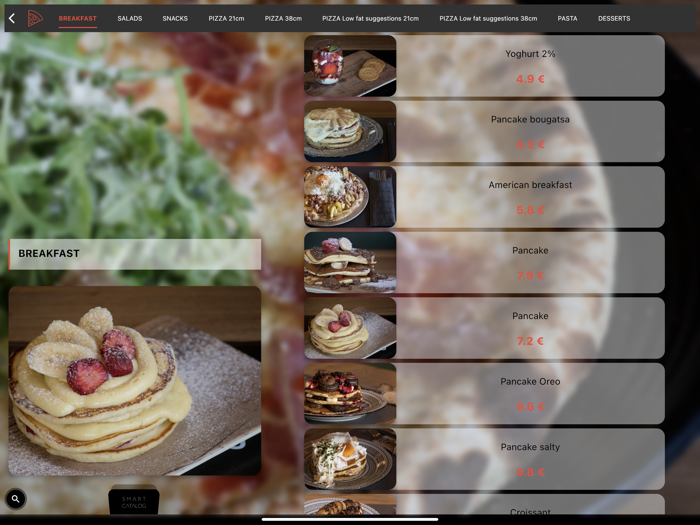
Task: Tap the 5.8 € price
Action: (x=530, y=210)
